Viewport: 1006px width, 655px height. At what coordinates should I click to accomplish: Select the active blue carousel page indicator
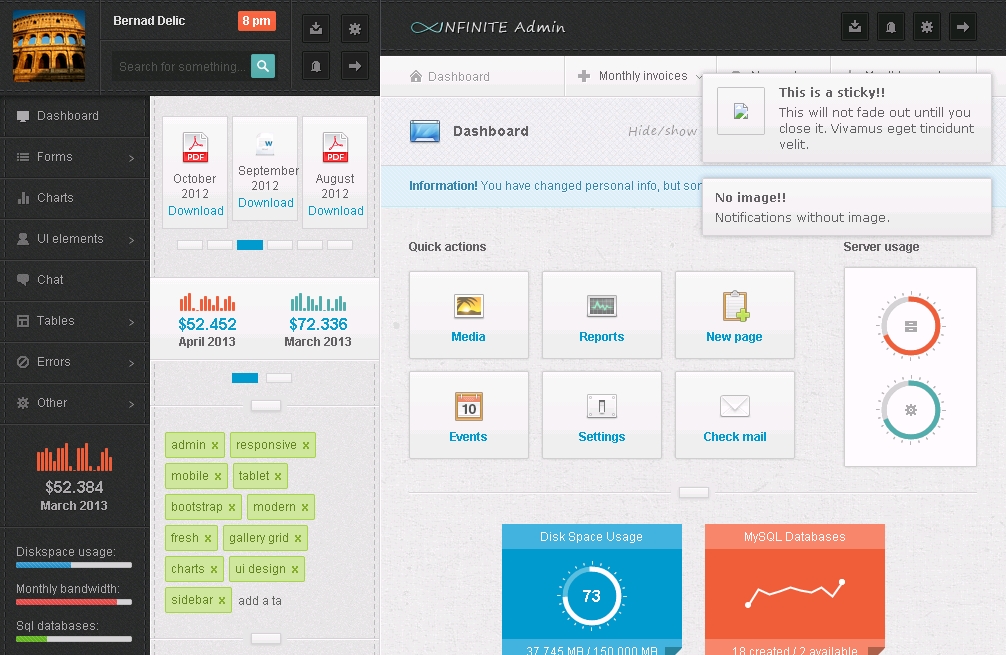(250, 245)
